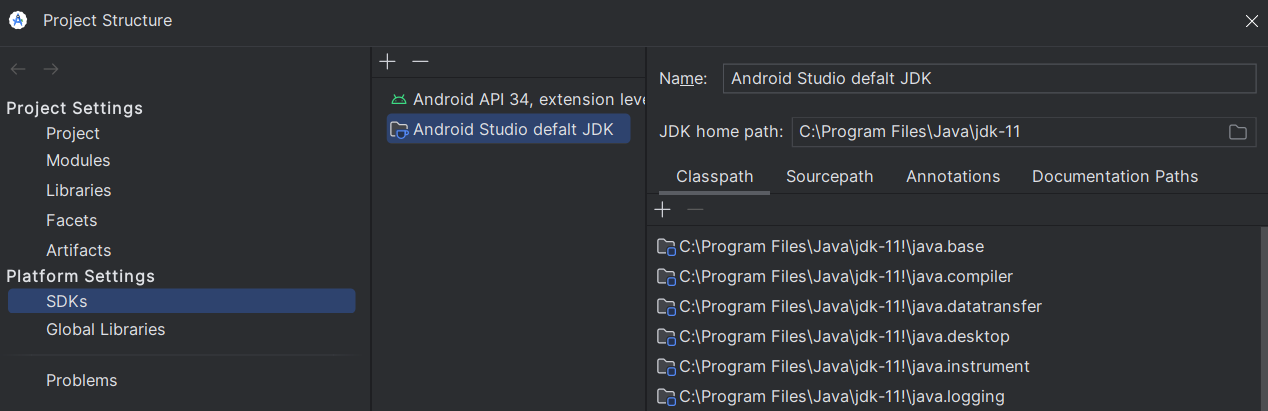Screen dimensions: 1268x411
Task: Click folder icon beside java.instrument entry
Action: tap(666, 367)
